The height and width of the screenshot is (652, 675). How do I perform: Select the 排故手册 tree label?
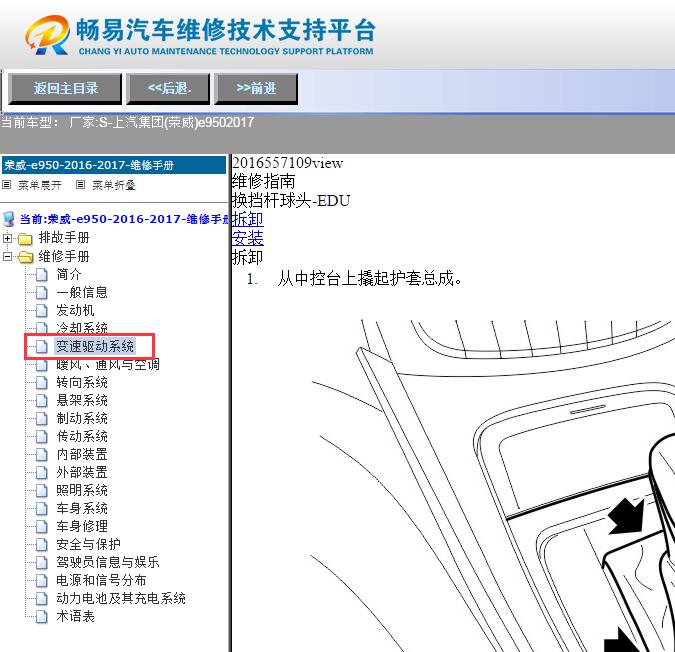pos(64,238)
